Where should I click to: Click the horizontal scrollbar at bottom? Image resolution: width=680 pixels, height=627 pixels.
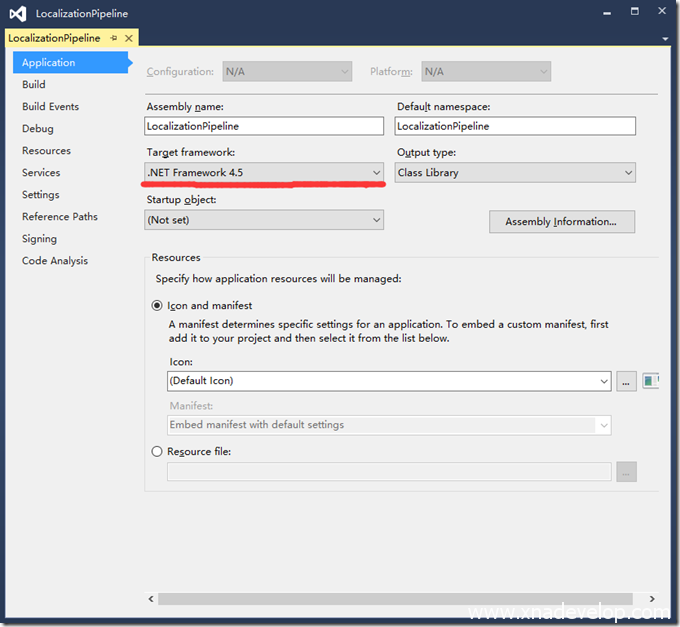(400, 599)
